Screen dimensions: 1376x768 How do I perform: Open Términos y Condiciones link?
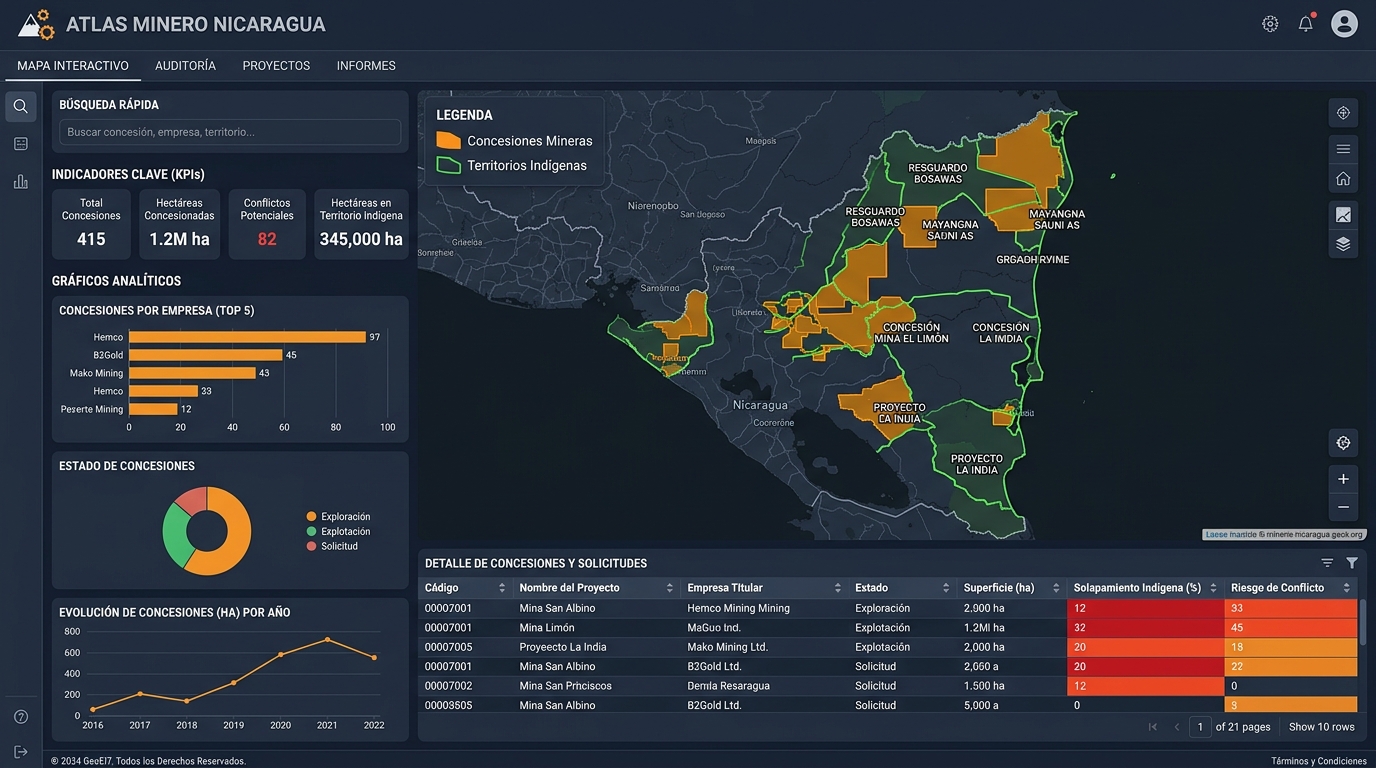click(x=1319, y=761)
